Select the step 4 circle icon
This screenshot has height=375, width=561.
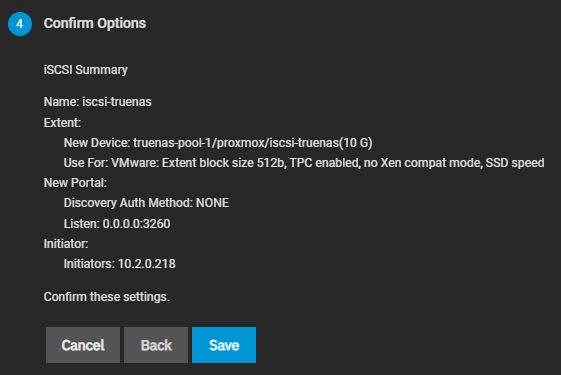(x=20, y=24)
